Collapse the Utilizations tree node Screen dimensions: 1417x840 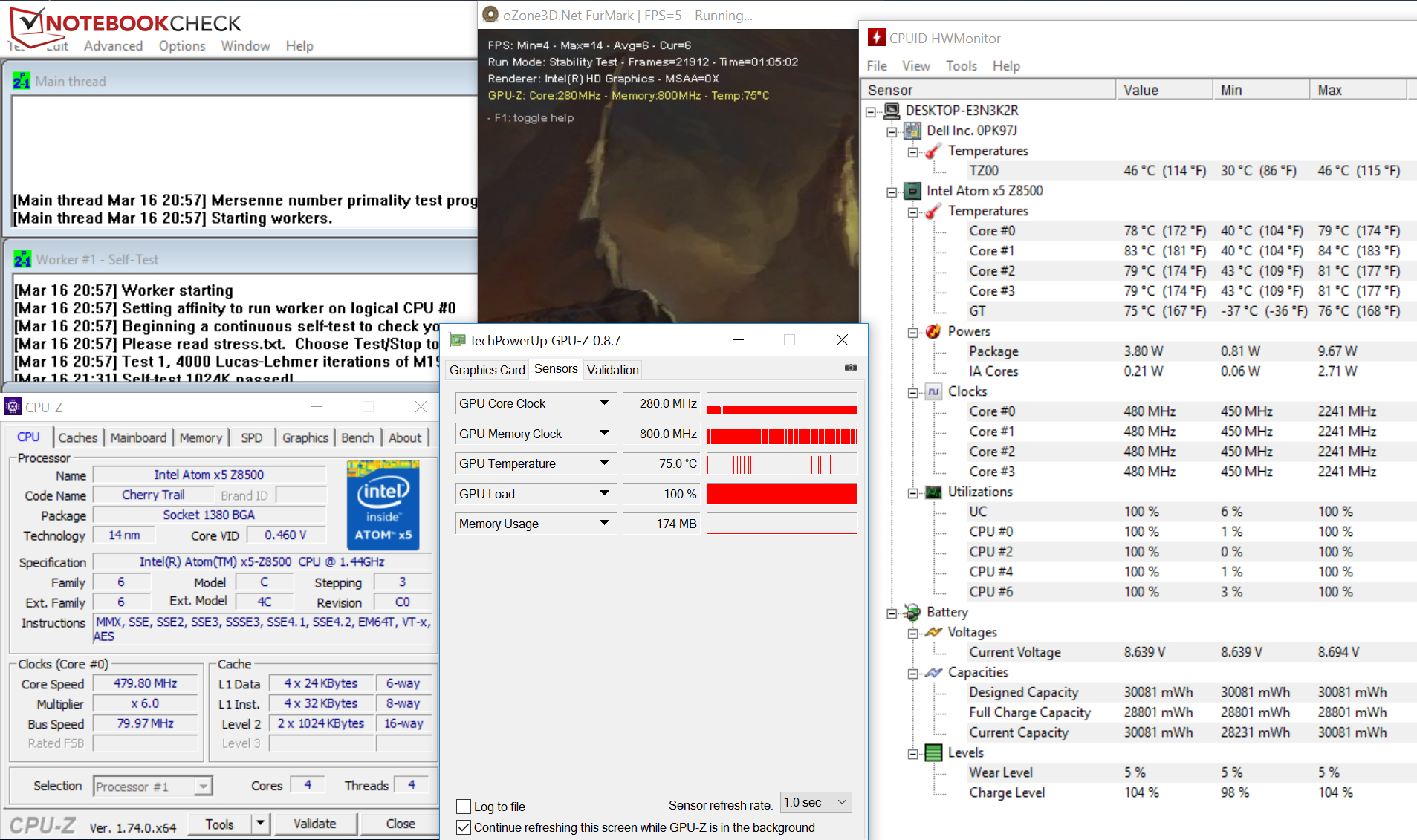(912, 493)
